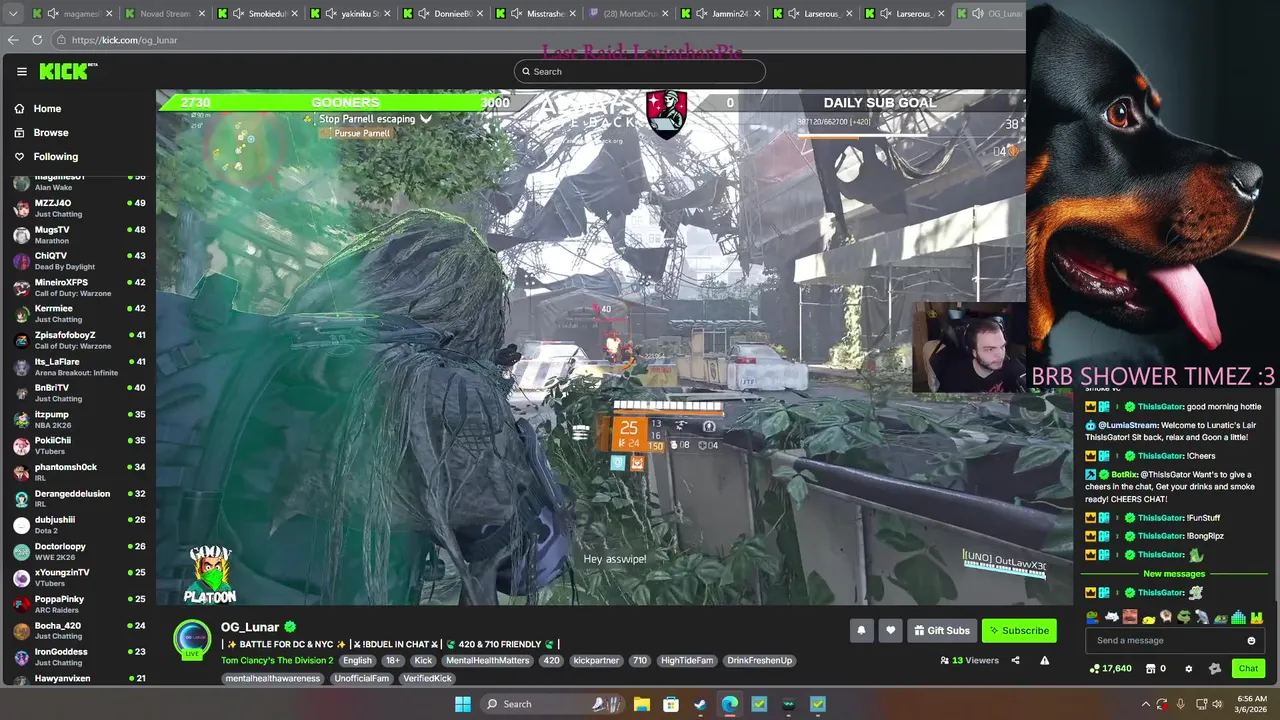Viewport: 1280px width, 720px height.
Task: Open Windows Start menu
Action: coord(462,704)
